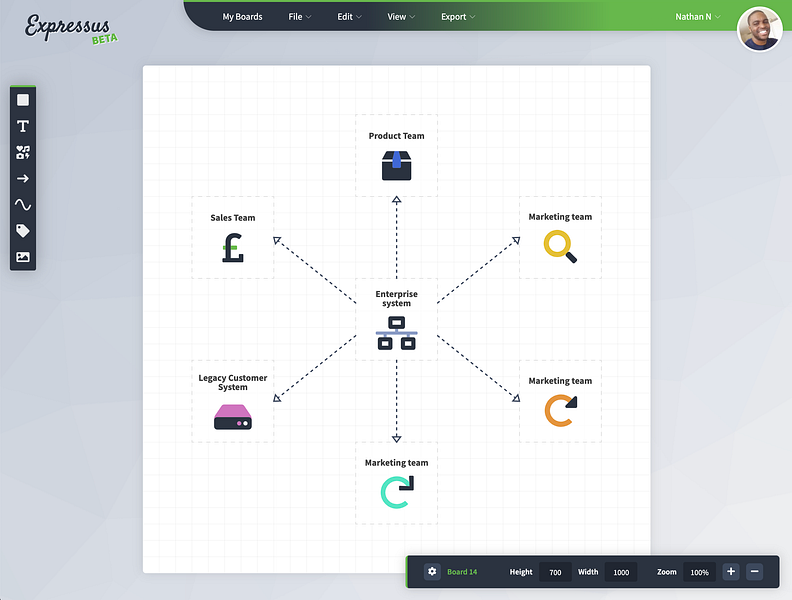Click the orange circular arrow icon
This screenshot has width=792, height=600.
pos(561,411)
